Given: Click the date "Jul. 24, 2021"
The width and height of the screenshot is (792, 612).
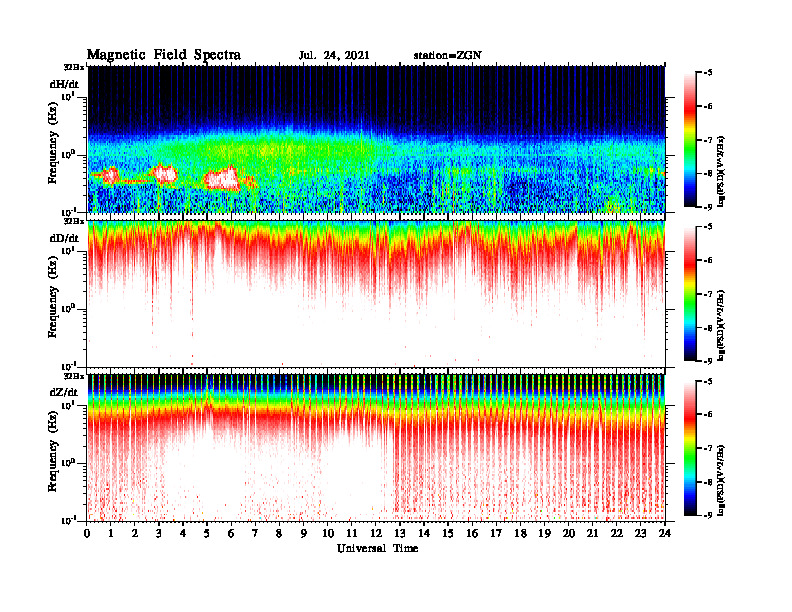Looking at the screenshot, I should 334,56.
